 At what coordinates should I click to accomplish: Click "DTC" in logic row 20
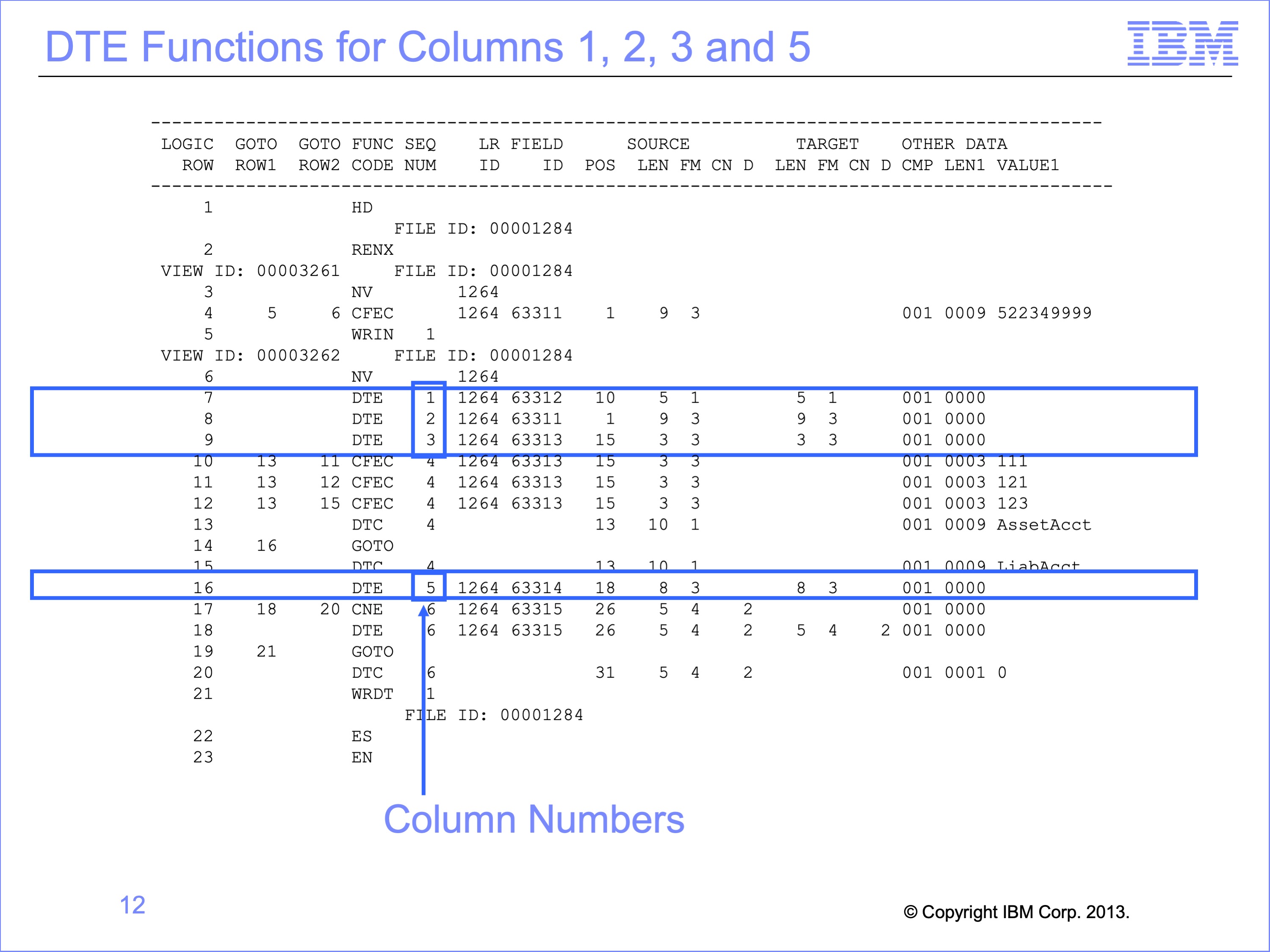pos(367,673)
